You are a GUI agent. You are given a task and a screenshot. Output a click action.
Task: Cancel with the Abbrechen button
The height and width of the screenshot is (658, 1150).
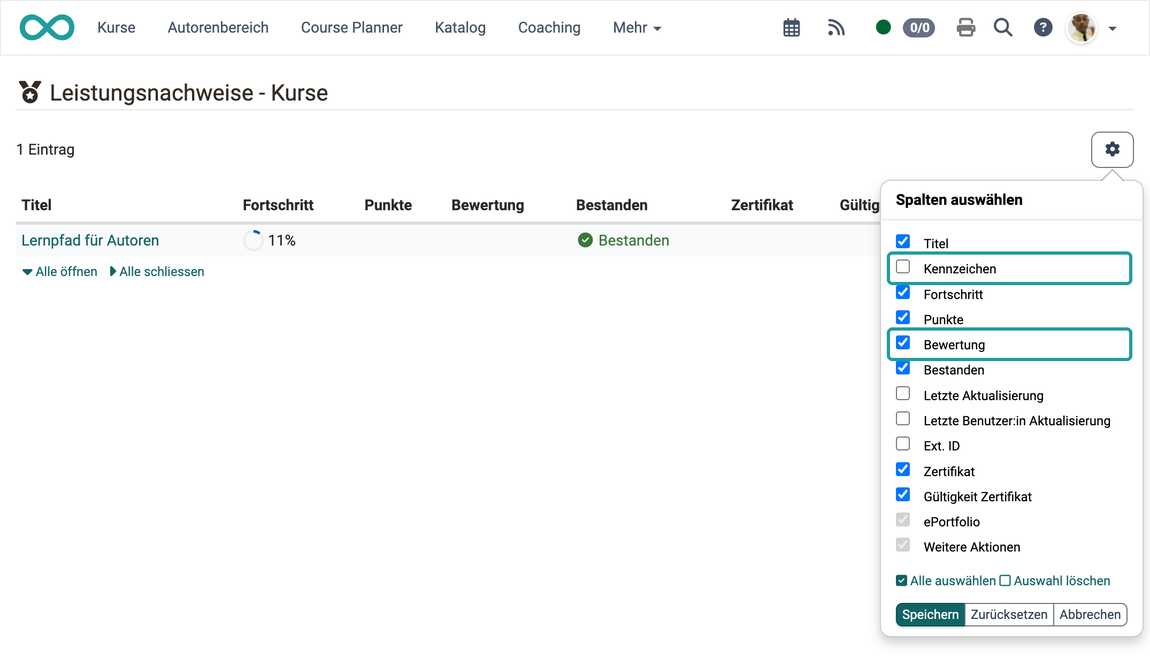[x=1090, y=615]
